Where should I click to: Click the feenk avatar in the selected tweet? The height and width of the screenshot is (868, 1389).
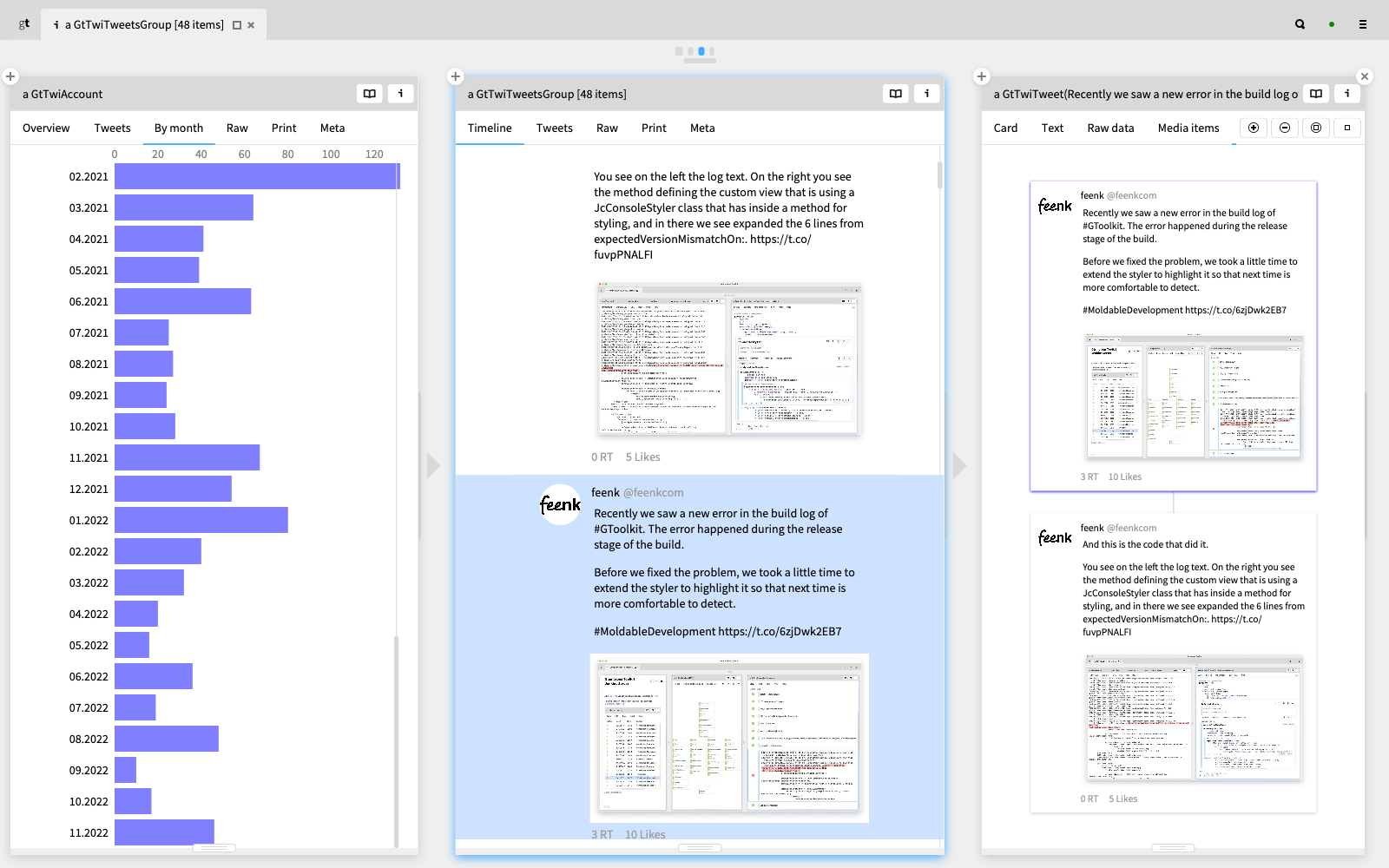tap(560, 504)
